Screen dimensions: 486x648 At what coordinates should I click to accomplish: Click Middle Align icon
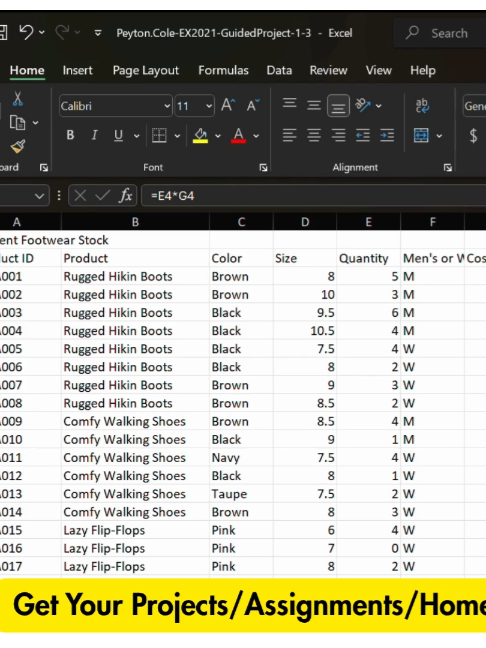pos(314,106)
